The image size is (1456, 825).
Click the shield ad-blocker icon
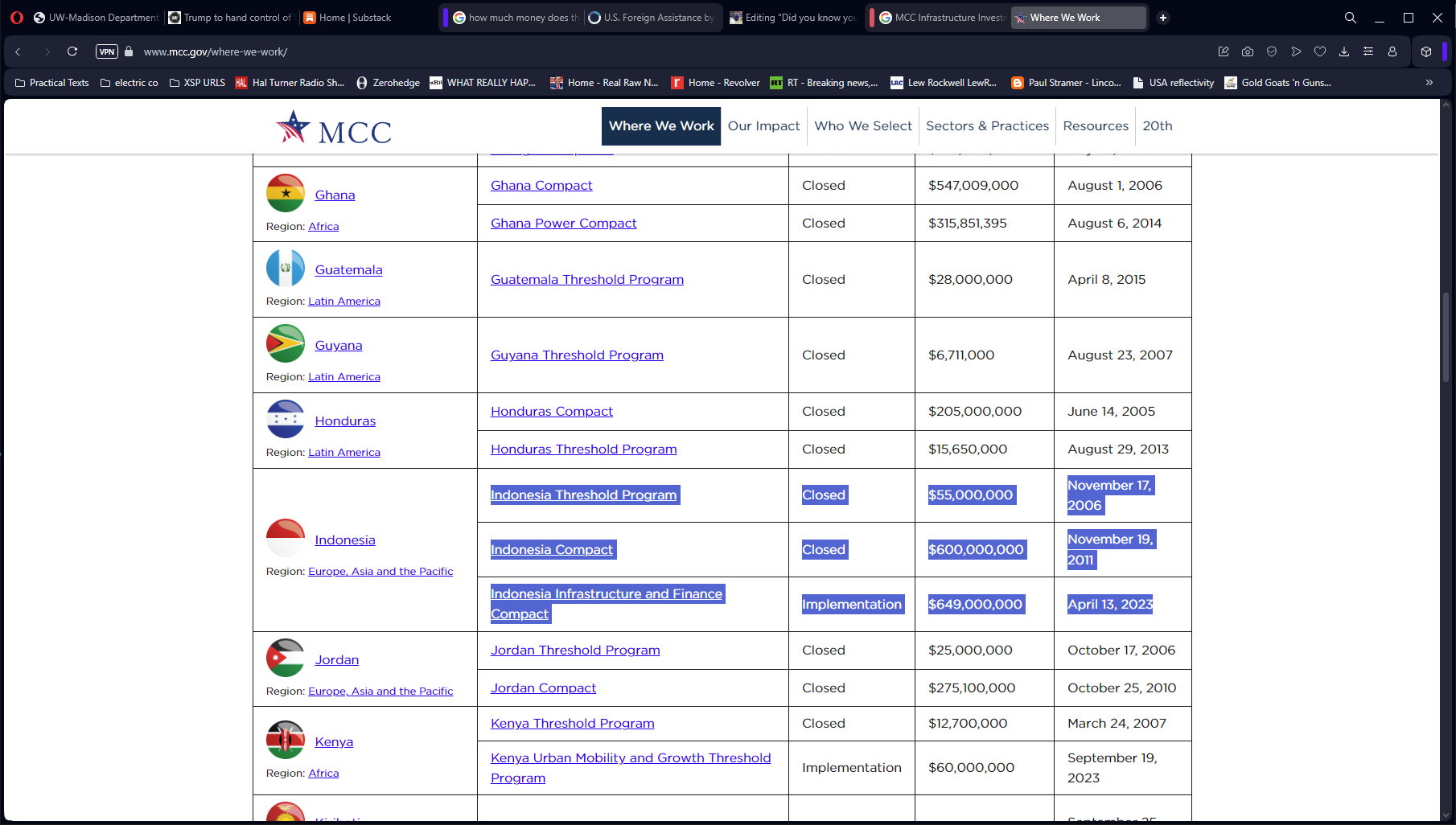click(x=1272, y=51)
